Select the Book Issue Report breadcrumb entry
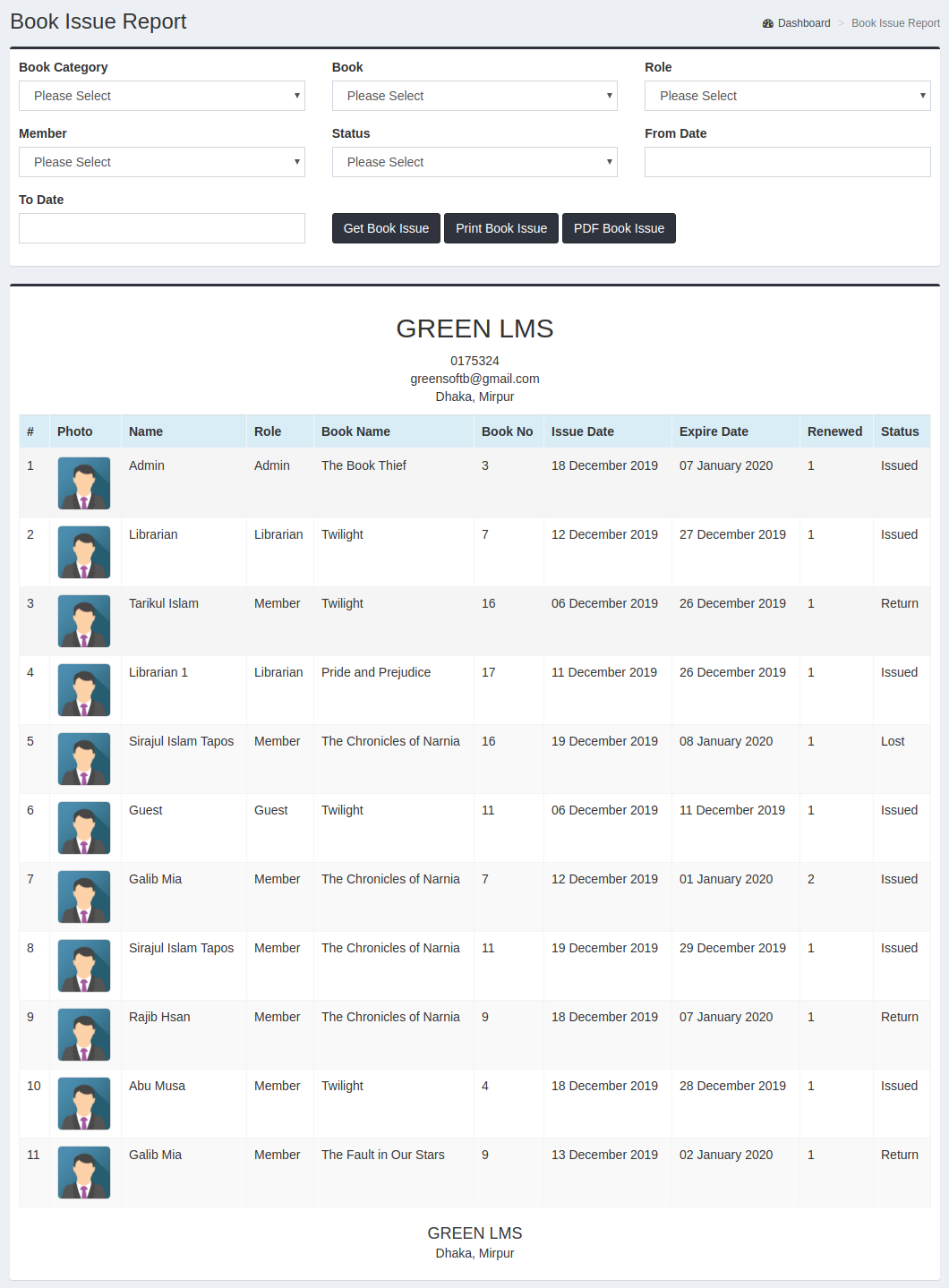 tap(895, 22)
